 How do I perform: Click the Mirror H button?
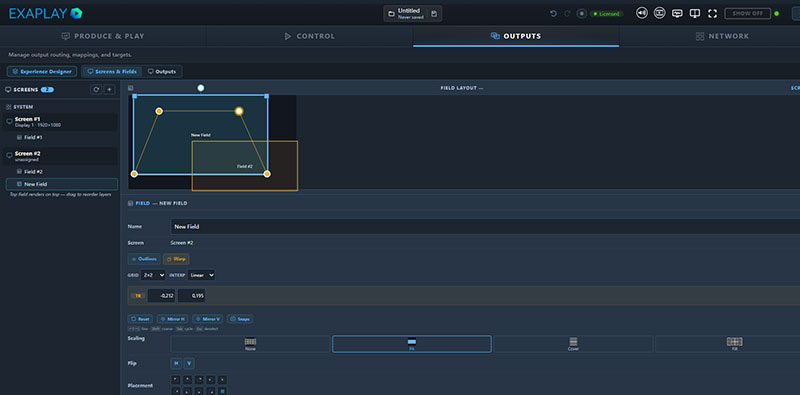coord(172,319)
